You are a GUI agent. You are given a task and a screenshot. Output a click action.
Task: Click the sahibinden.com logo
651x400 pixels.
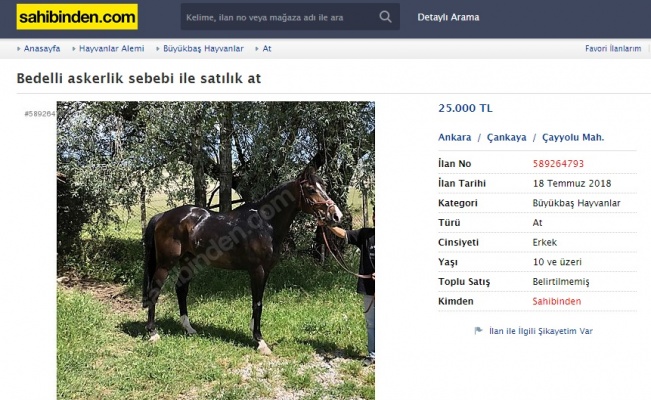(77, 17)
